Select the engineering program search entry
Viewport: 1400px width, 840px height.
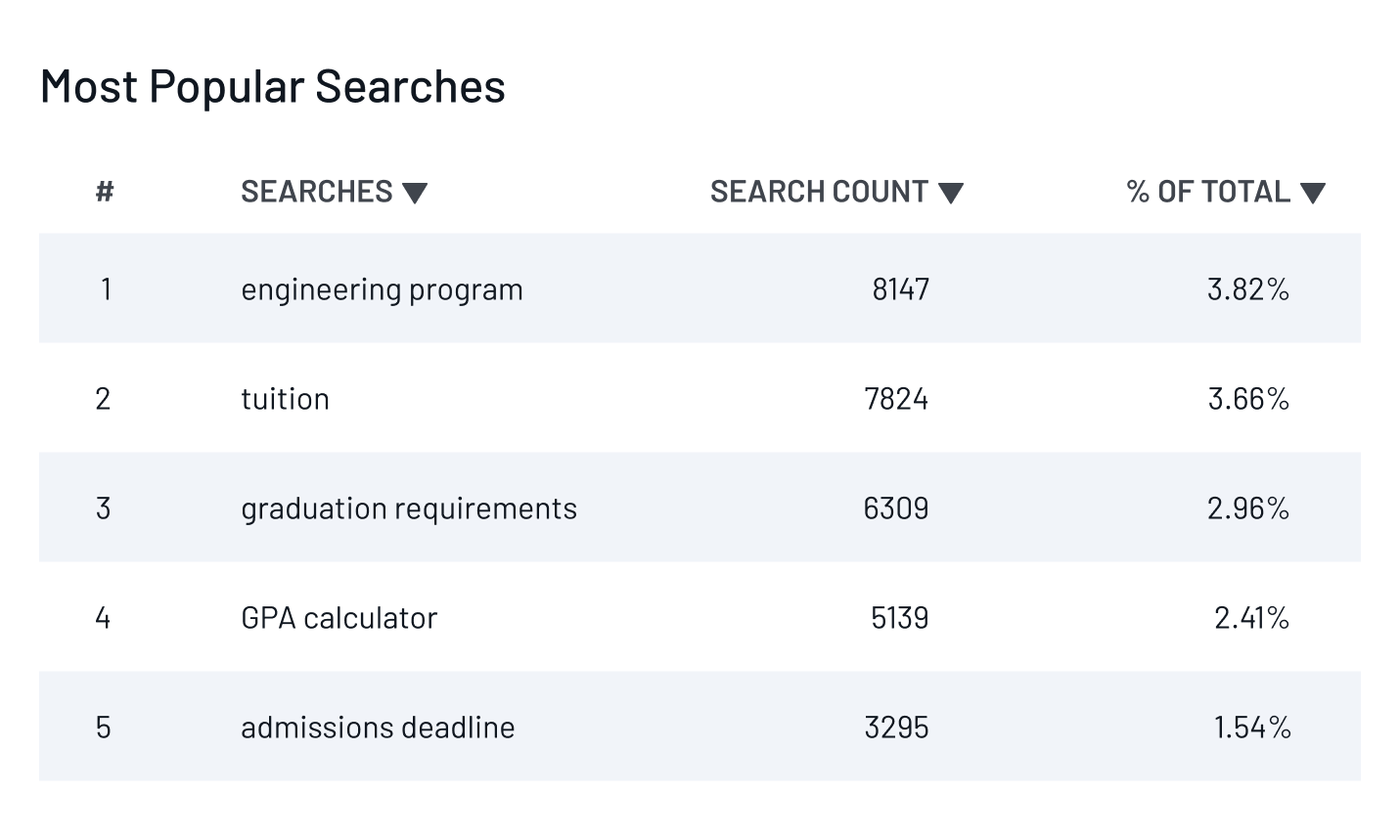[382, 288]
